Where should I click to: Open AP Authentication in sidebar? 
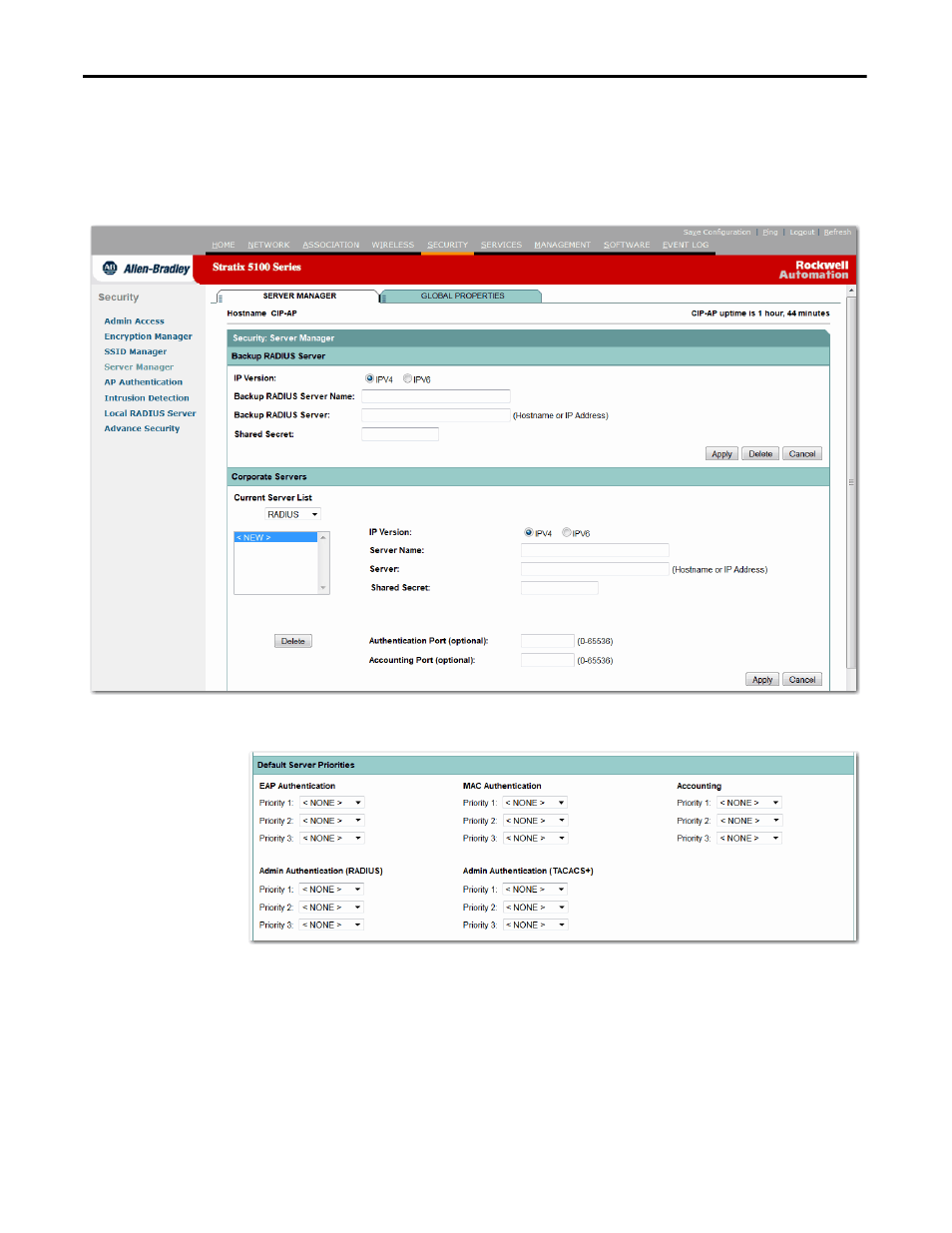[x=143, y=382]
